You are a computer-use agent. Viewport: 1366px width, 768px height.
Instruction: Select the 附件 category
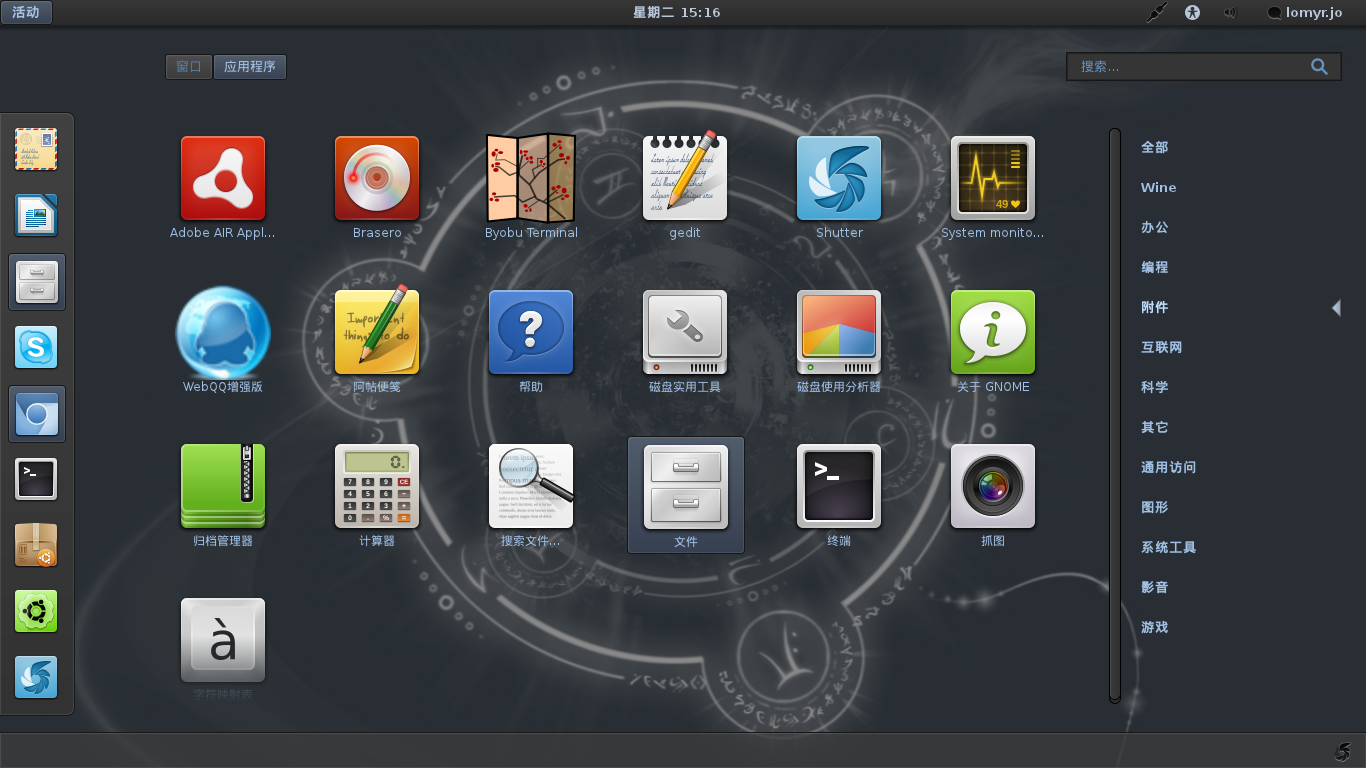[1155, 307]
